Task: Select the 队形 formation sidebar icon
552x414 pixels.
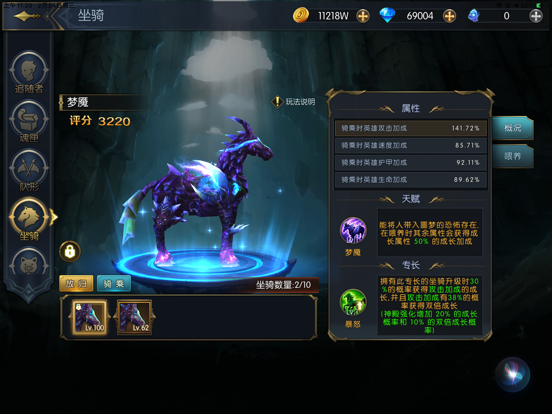Action: click(x=29, y=170)
